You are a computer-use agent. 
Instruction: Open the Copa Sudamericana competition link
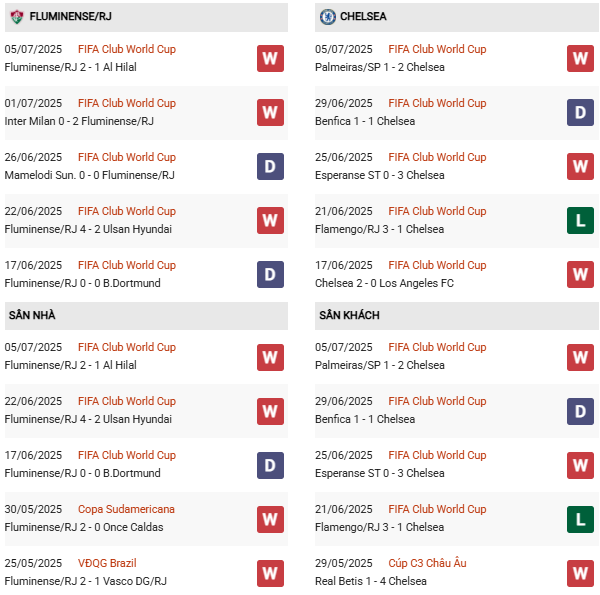126,509
